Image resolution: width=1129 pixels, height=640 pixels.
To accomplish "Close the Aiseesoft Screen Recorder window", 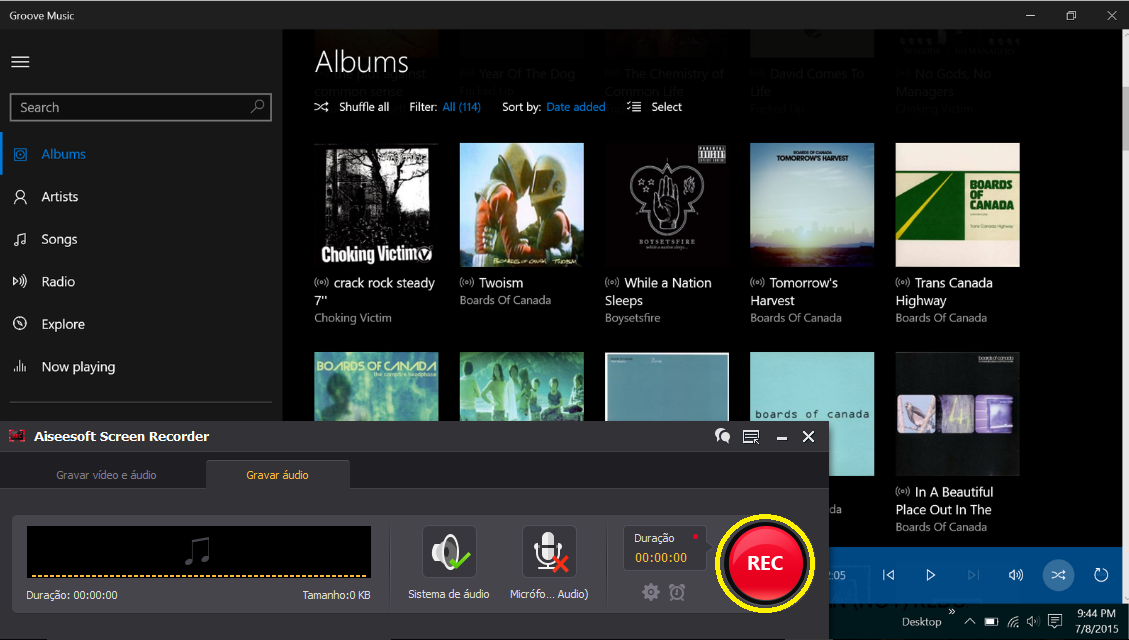I will (x=809, y=436).
